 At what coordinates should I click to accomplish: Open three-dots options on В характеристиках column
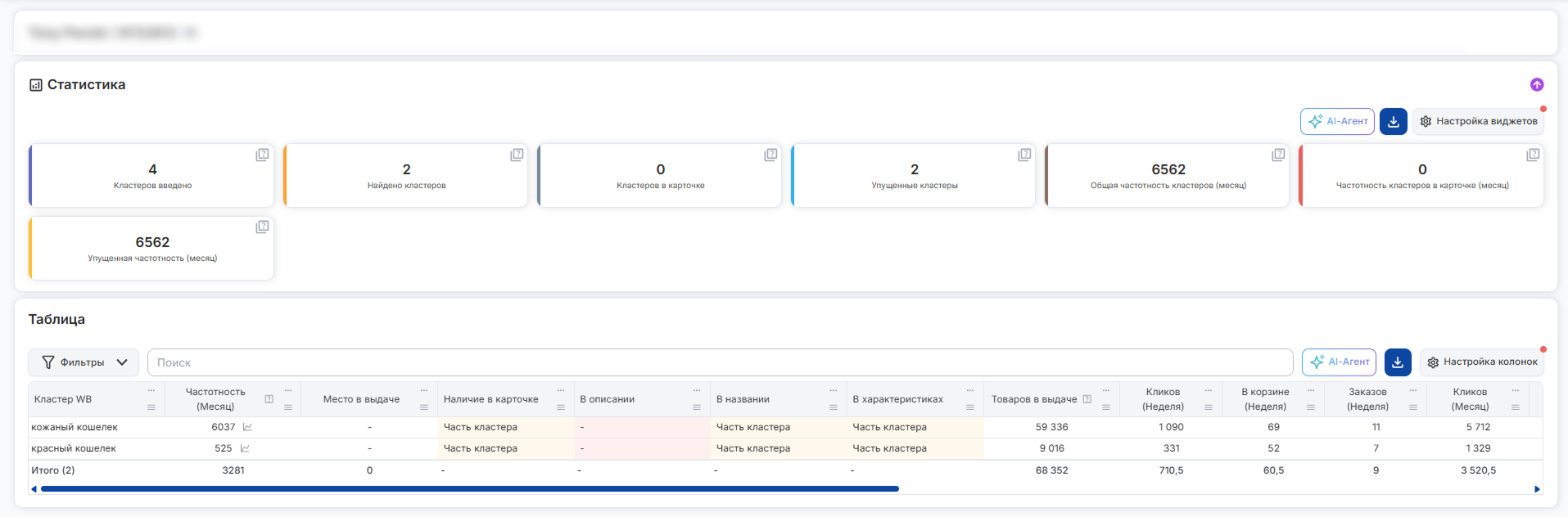click(970, 390)
